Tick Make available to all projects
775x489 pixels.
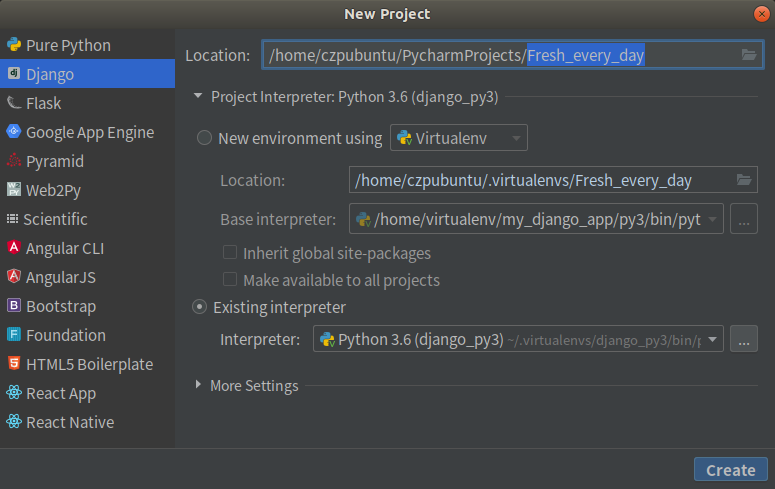230,280
